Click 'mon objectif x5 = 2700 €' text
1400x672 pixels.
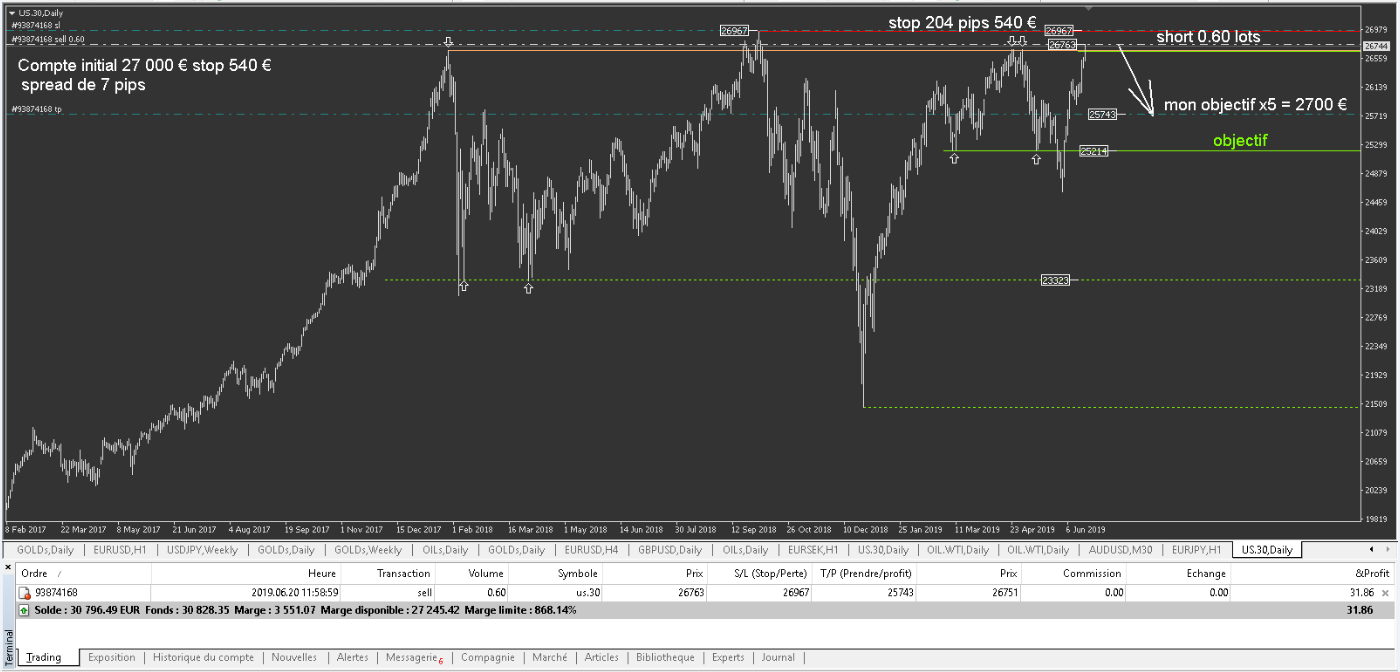[1255, 104]
